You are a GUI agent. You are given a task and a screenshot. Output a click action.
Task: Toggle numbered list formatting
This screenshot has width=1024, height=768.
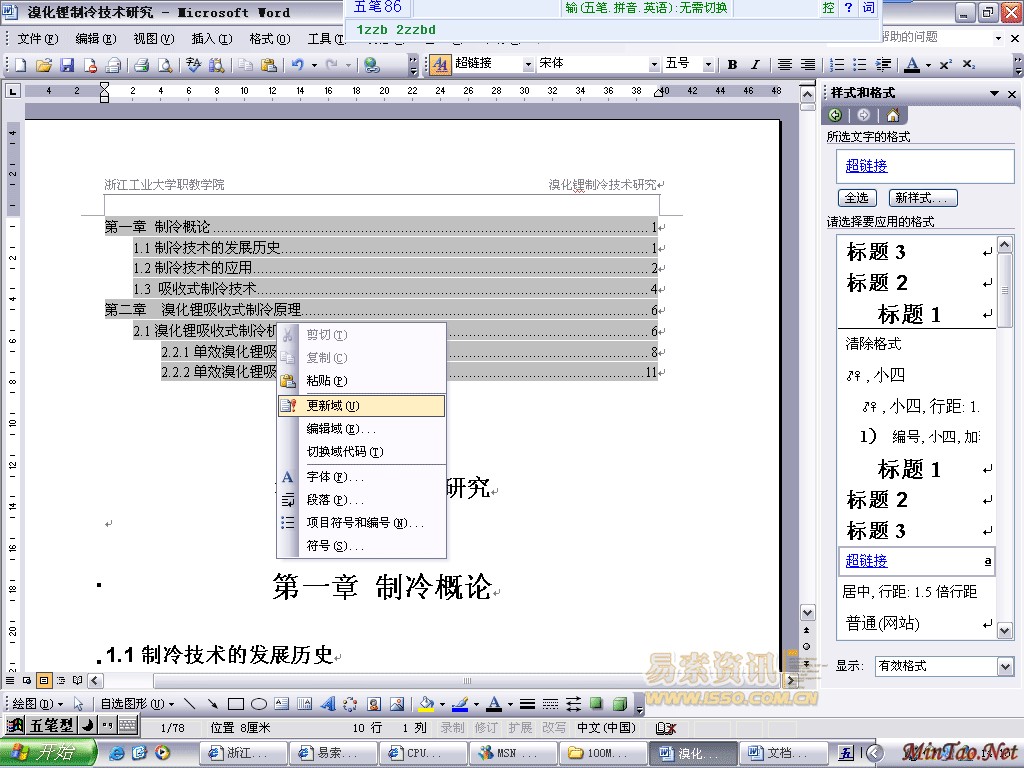point(836,64)
